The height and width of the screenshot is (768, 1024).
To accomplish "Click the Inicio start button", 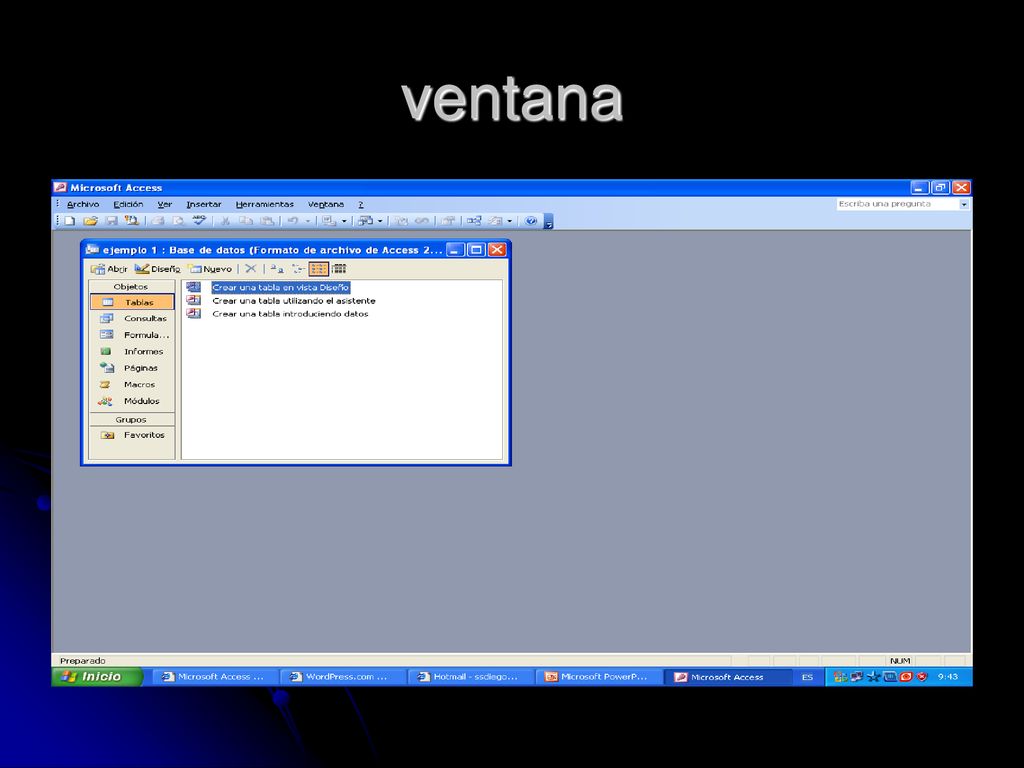I will pyautogui.click(x=97, y=677).
